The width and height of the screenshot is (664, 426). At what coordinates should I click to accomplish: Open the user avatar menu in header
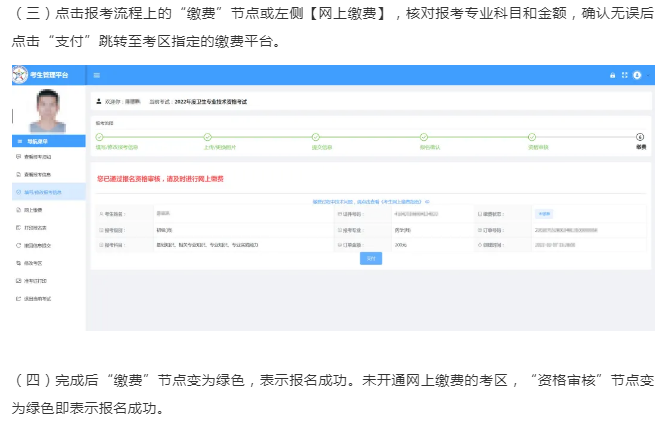click(637, 75)
